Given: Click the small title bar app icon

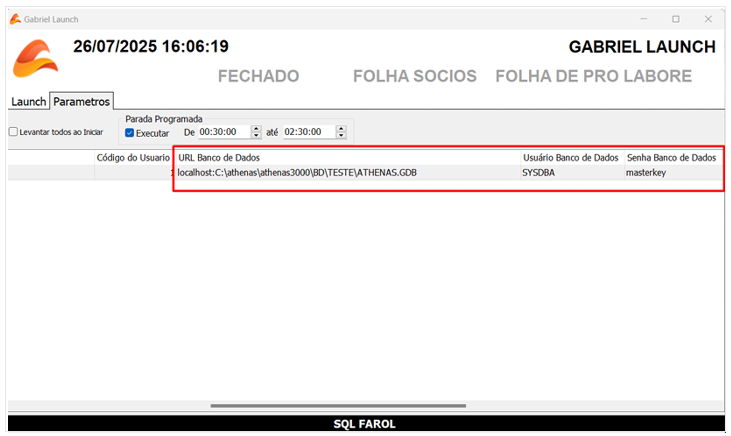Looking at the screenshot, I should coord(15,19).
